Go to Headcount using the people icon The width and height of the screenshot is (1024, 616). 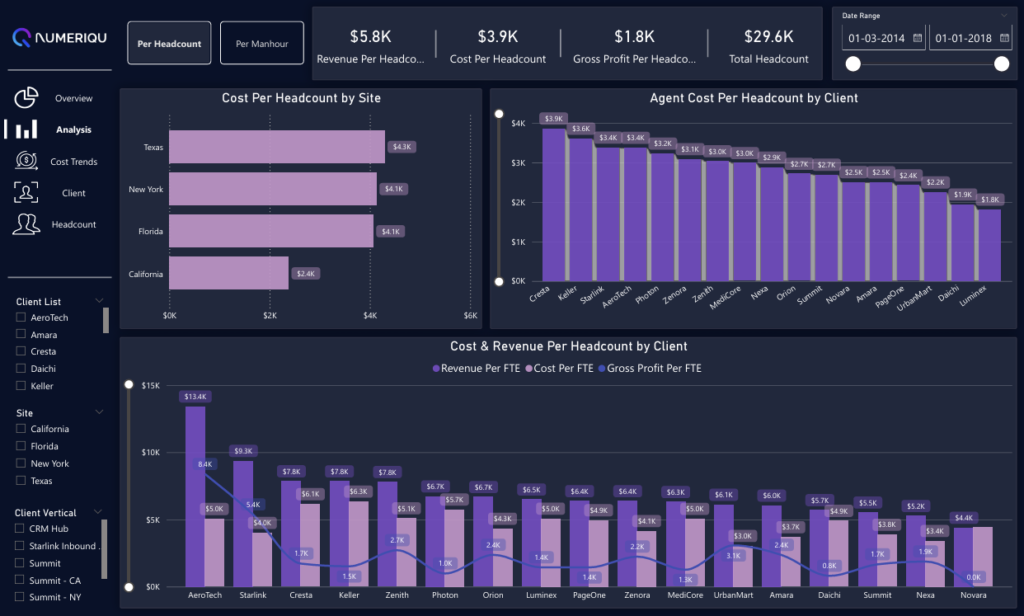click(27, 224)
